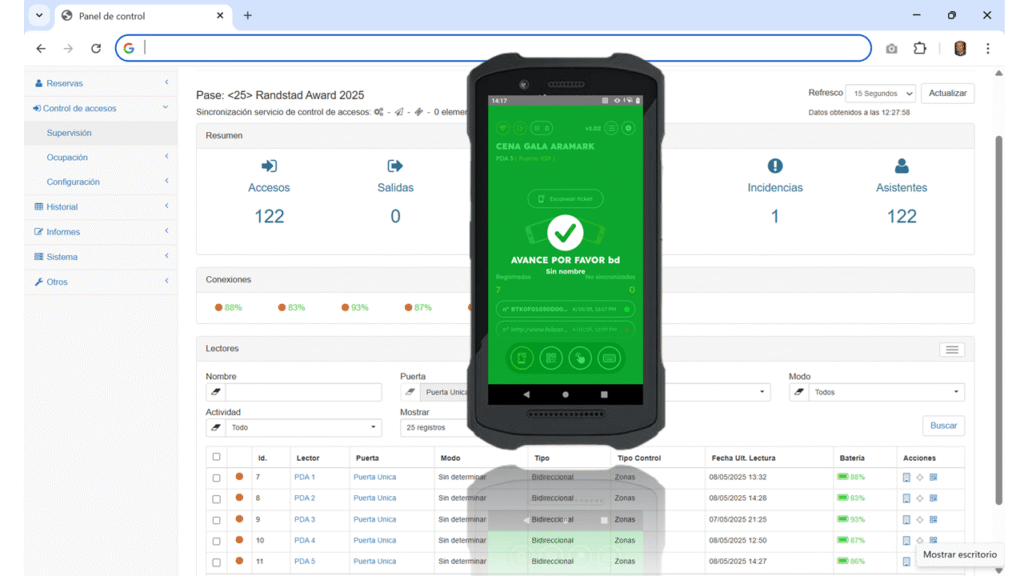Open the Actividad Todo dropdown
1024x576 pixels.
tap(304, 427)
